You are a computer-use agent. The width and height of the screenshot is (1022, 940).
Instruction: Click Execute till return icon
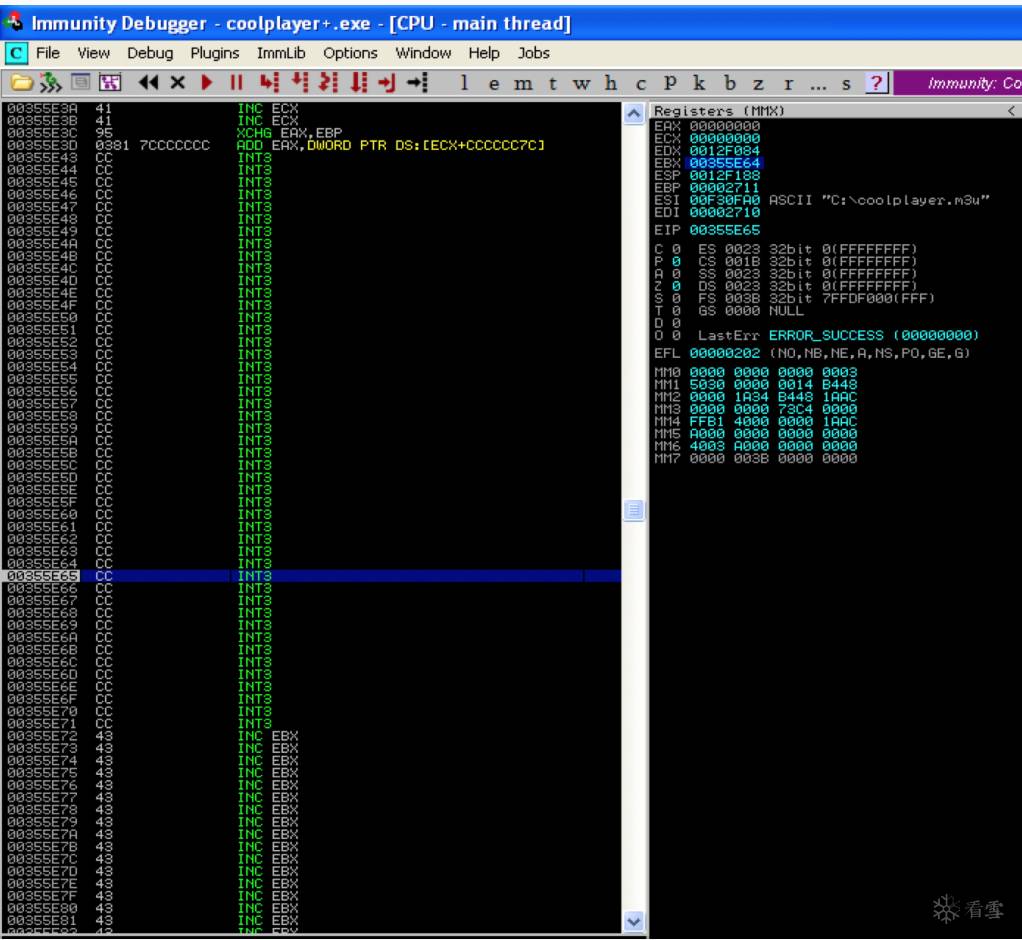pyautogui.click(x=387, y=82)
